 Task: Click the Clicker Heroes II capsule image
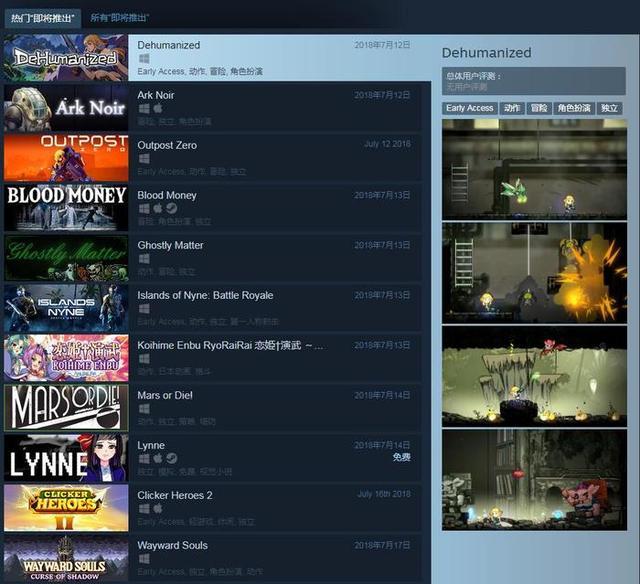click(66, 508)
